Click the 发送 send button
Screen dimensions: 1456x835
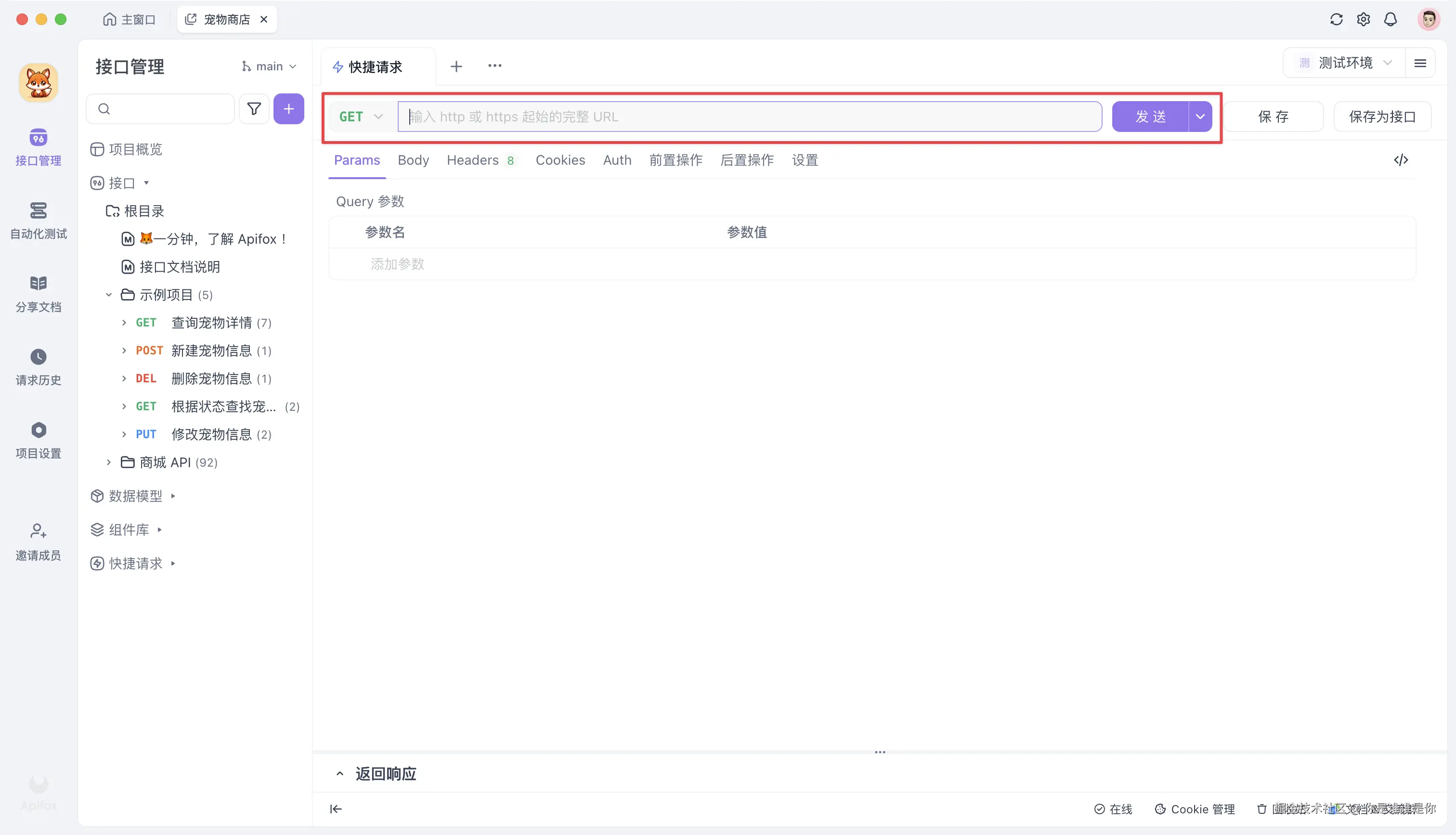[x=1150, y=116]
